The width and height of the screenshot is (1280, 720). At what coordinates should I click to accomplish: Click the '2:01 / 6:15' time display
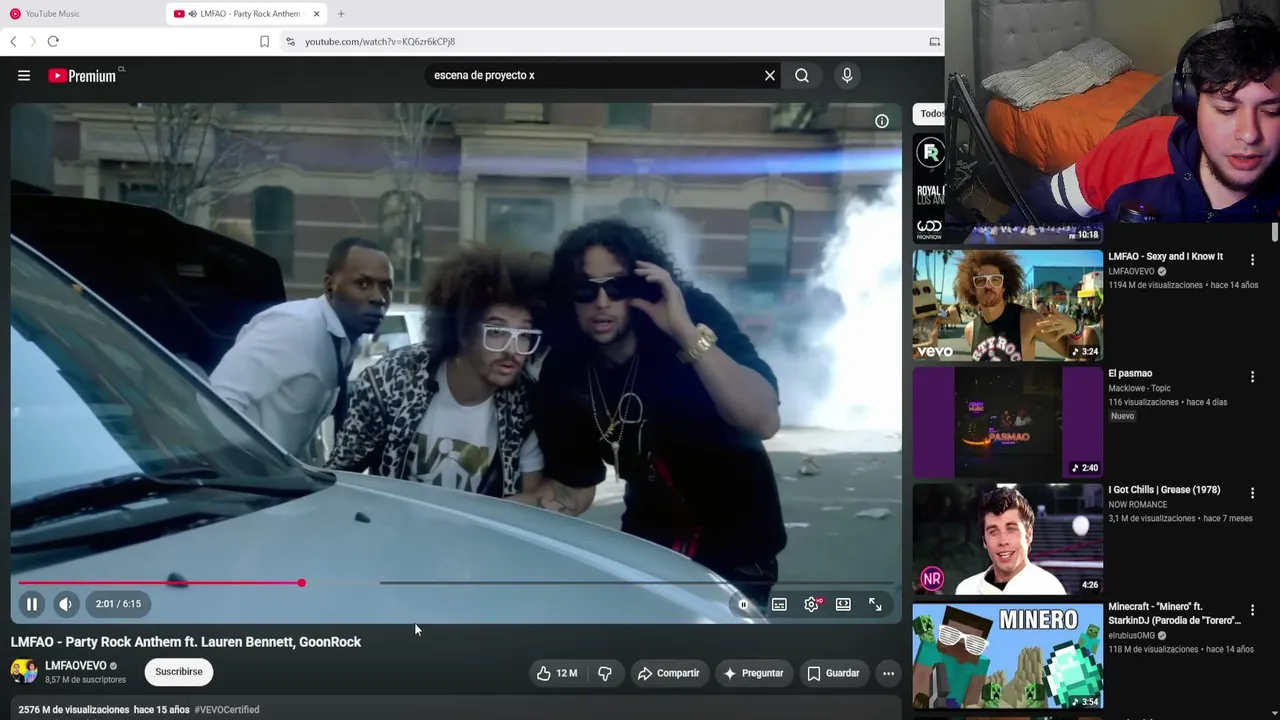click(x=118, y=604)
